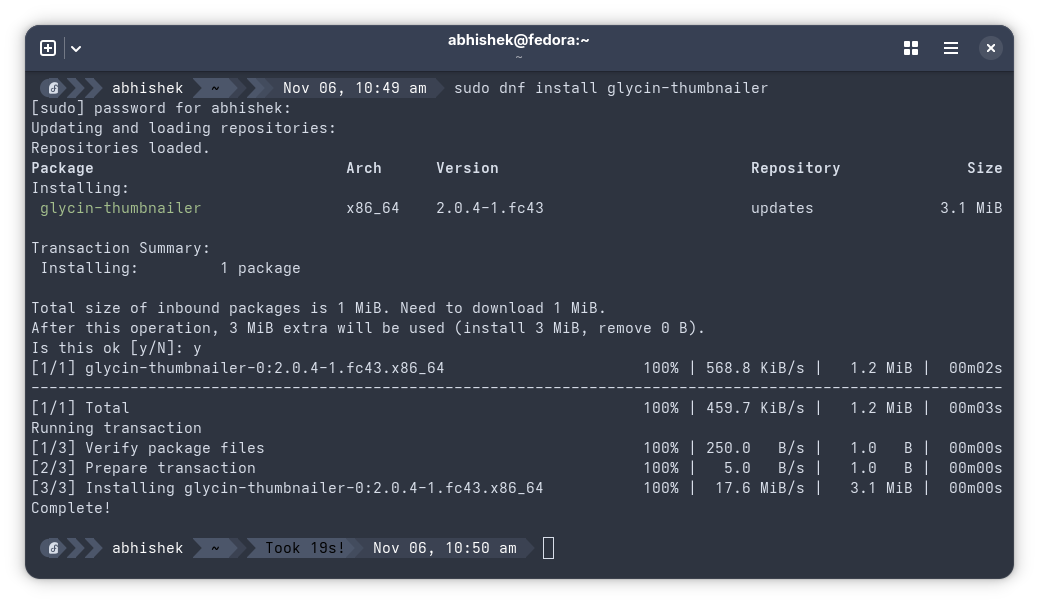Click the Complete! status text
The width and height of the screenshot is (1039, 604).
(70, 508)
